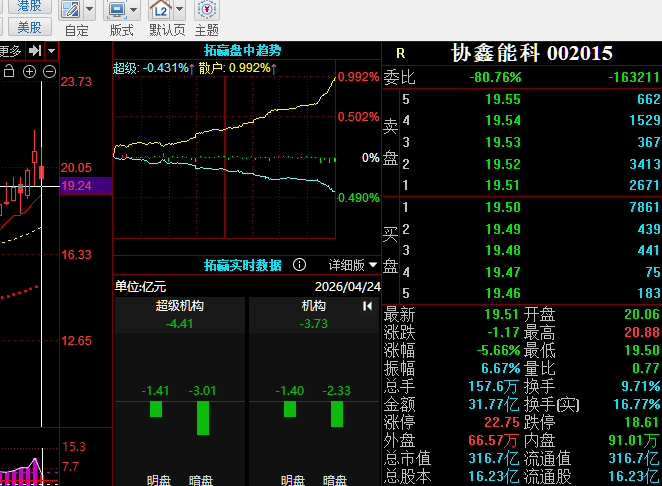Click the info icon beside 拓赢实时数据
Image resolution: width=662 pixels, height=486 pixels.
tap(299, 265)
